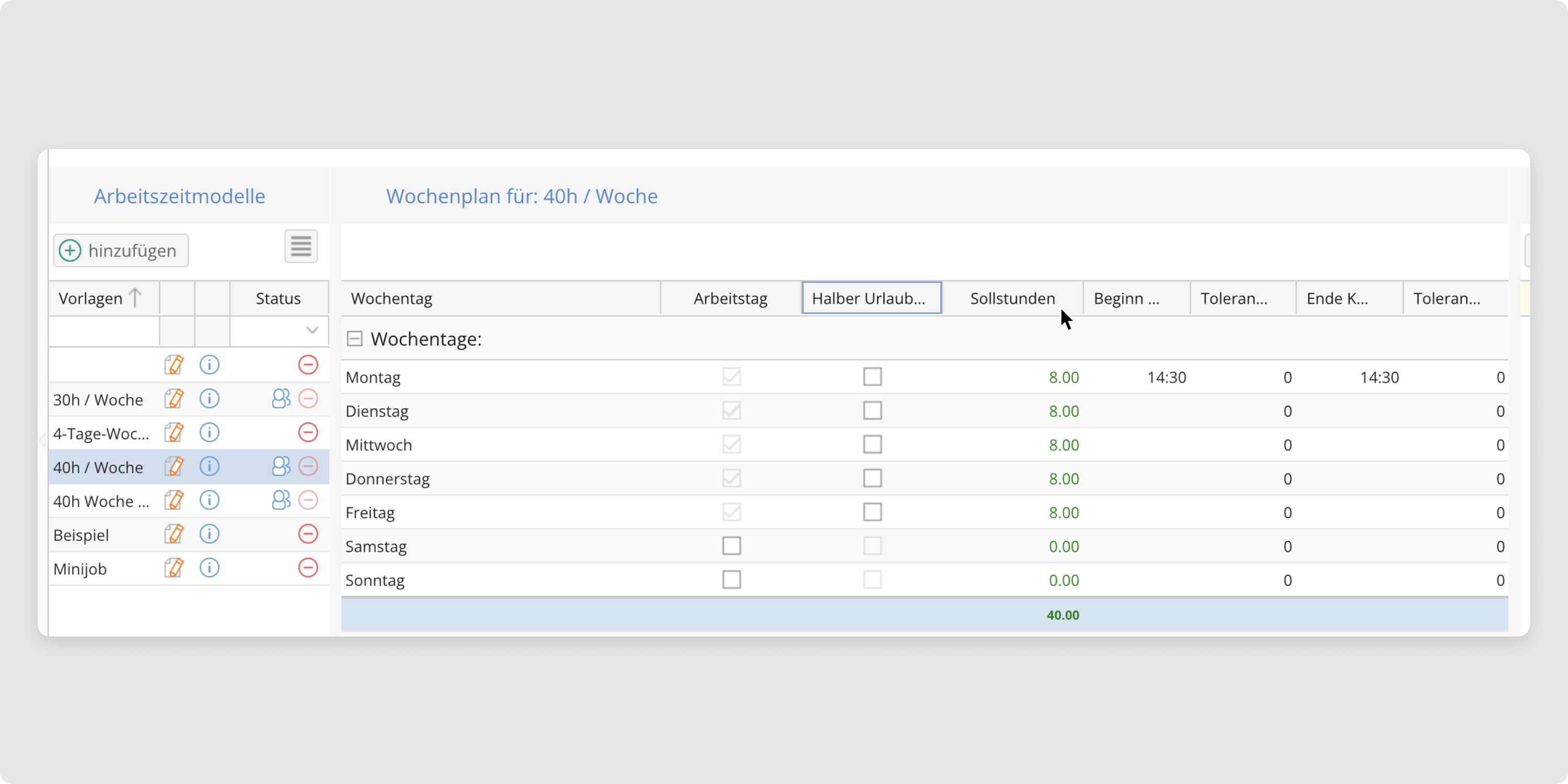Collapse the Wochentage group
Viewport: 1568px width, 784px height.
[354, 339]
